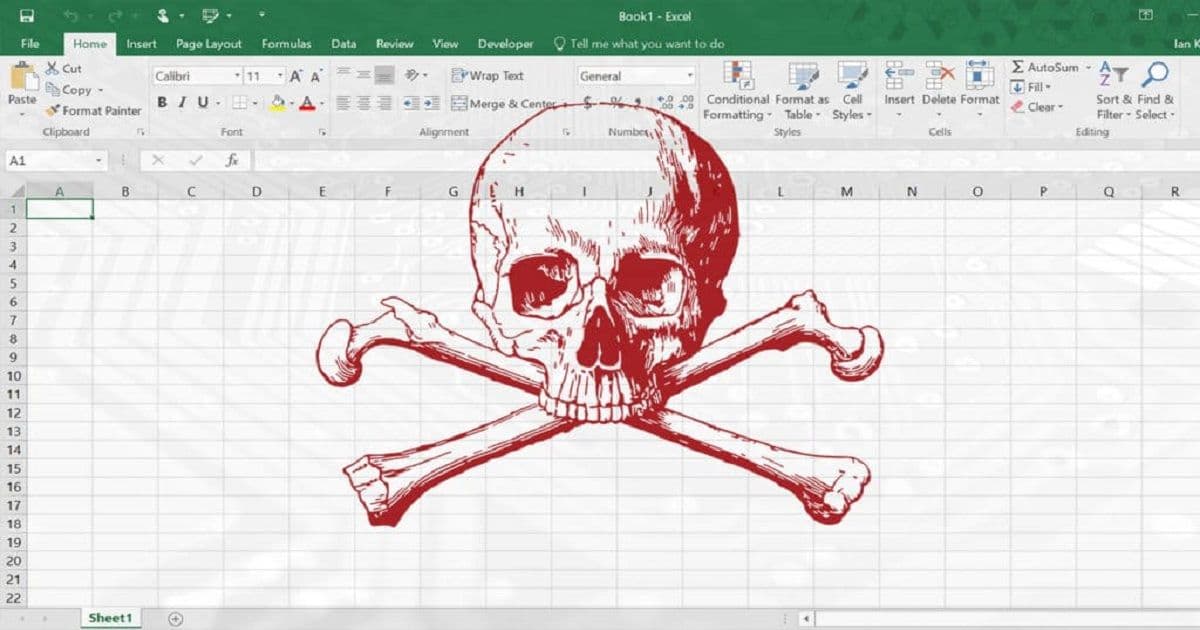
Task: Click the Tell me what you want to do box
Action: (x=639, y=44)
